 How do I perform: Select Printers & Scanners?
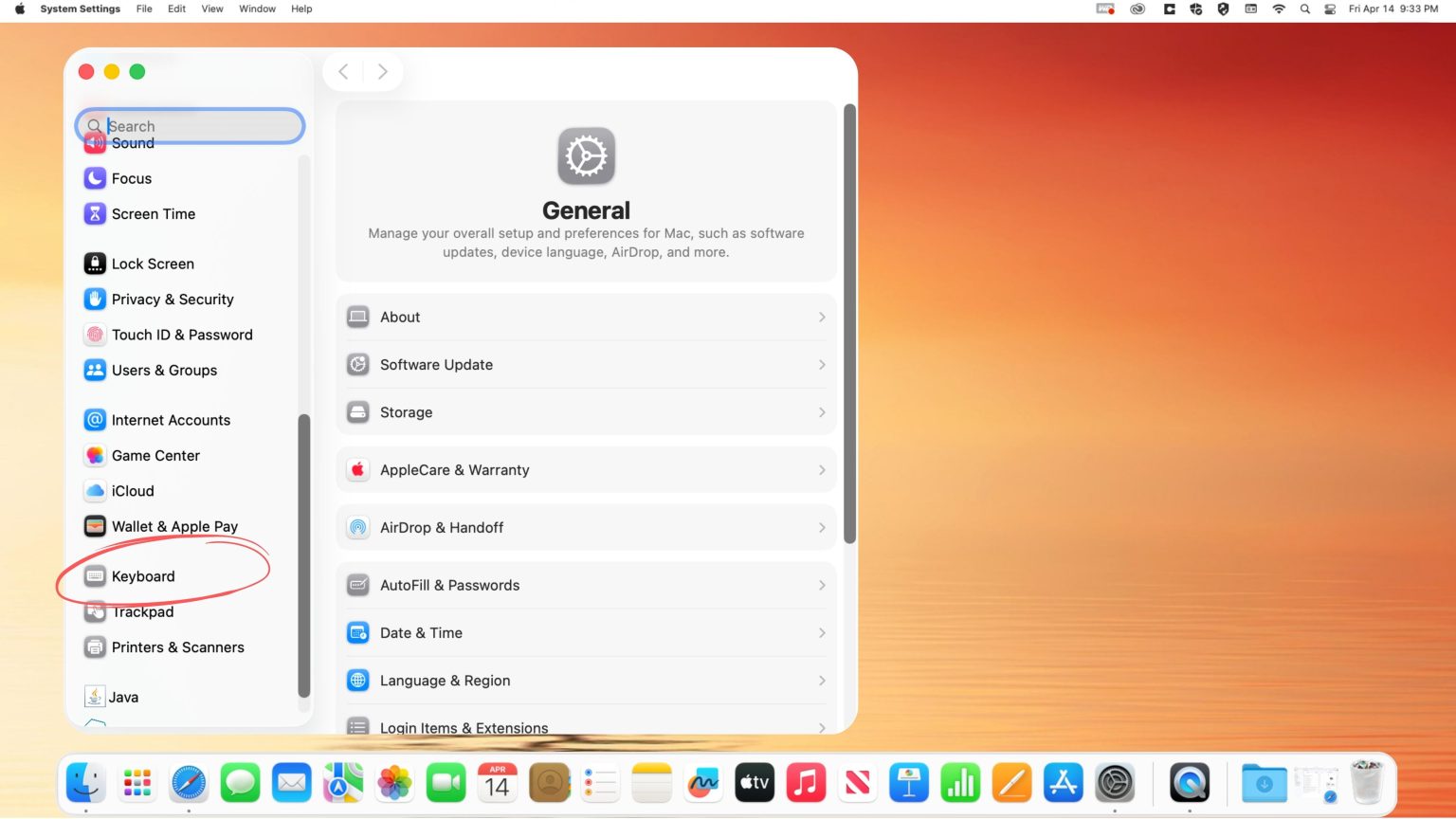pos(177,647)
